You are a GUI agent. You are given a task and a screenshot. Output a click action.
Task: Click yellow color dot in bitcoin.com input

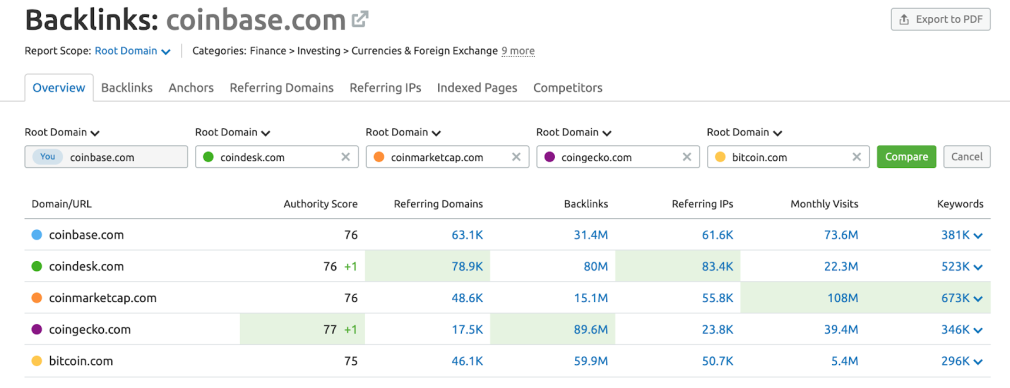point(720,157)
